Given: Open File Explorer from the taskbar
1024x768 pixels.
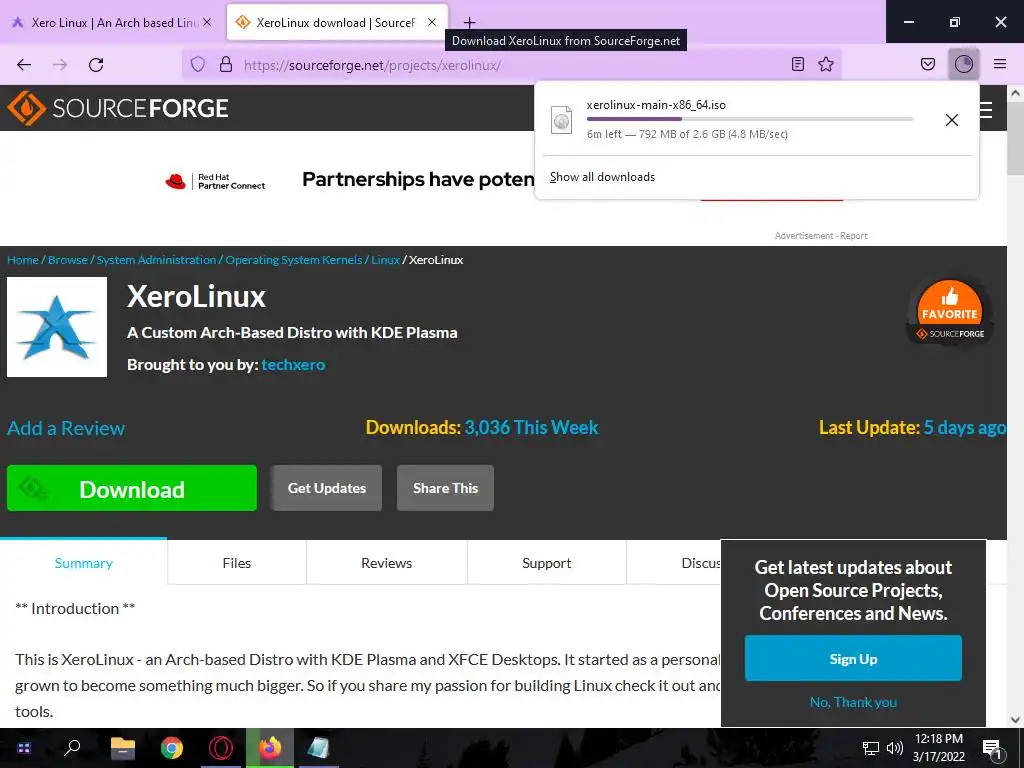Looking at the screenshot, I should tap(122, 748).
